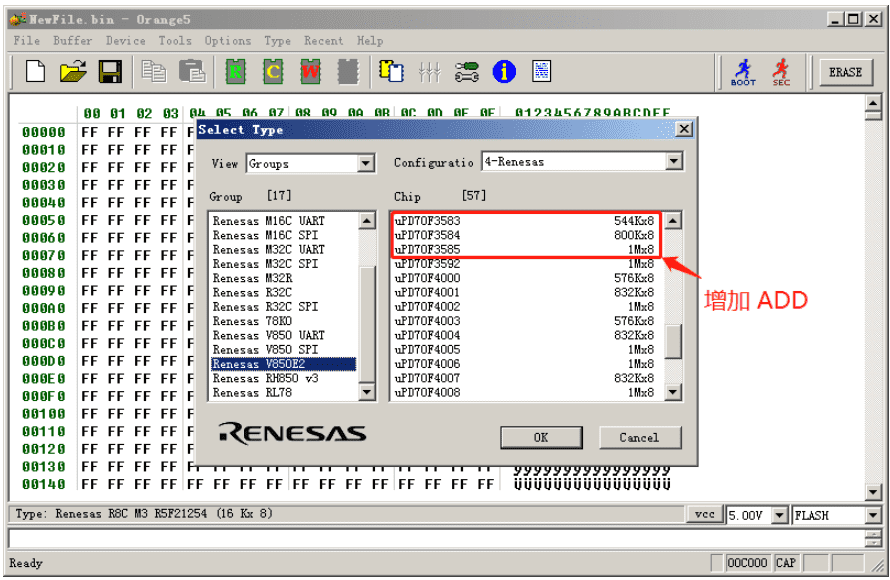
Task: Click the Paste toolbar icon
Action: click(192, 72)
